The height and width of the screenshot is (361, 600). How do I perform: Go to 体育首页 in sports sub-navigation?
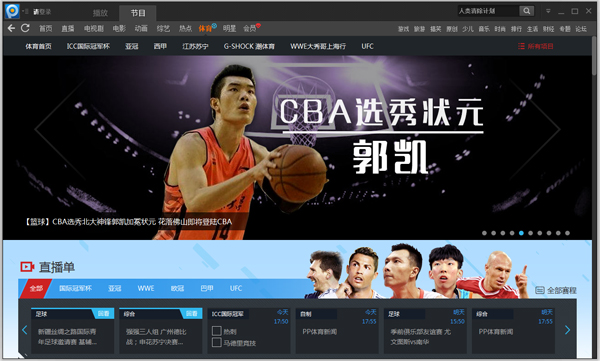pos(38,46)
